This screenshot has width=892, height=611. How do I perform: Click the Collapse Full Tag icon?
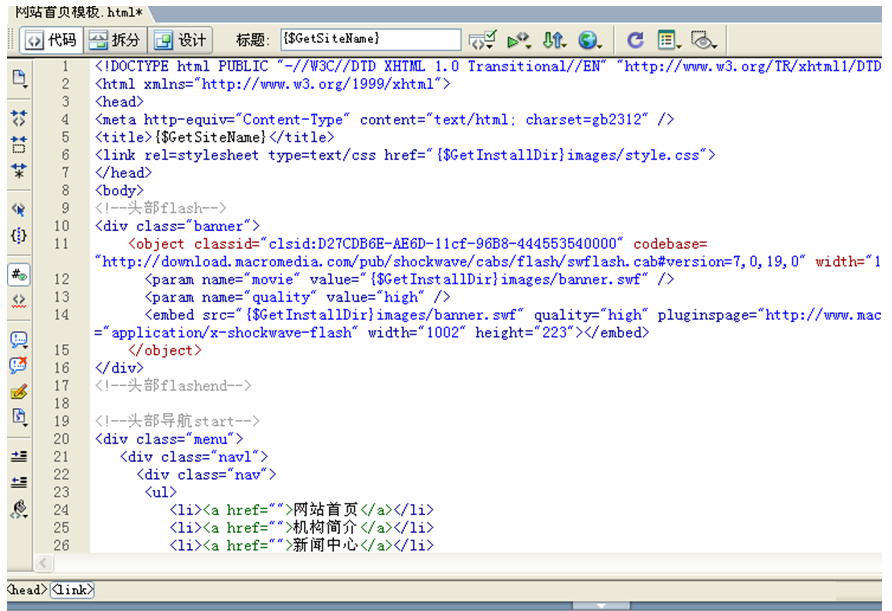pos(19,118)
